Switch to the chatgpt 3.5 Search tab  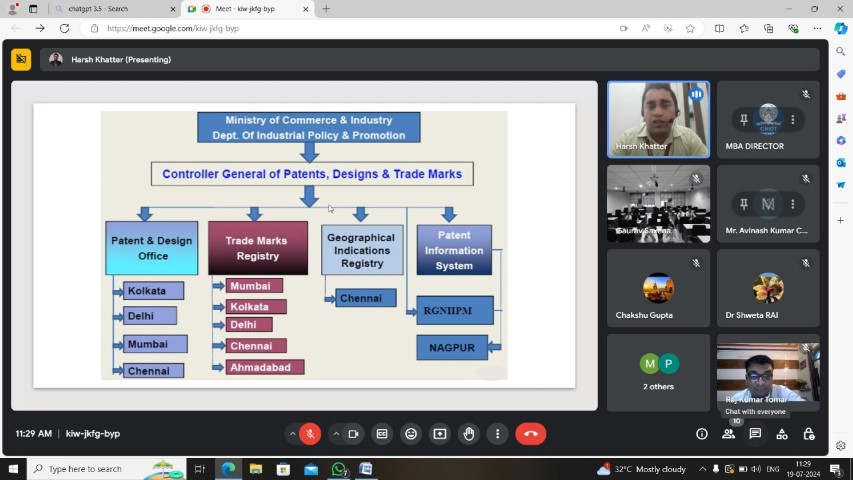click(110, 9)
